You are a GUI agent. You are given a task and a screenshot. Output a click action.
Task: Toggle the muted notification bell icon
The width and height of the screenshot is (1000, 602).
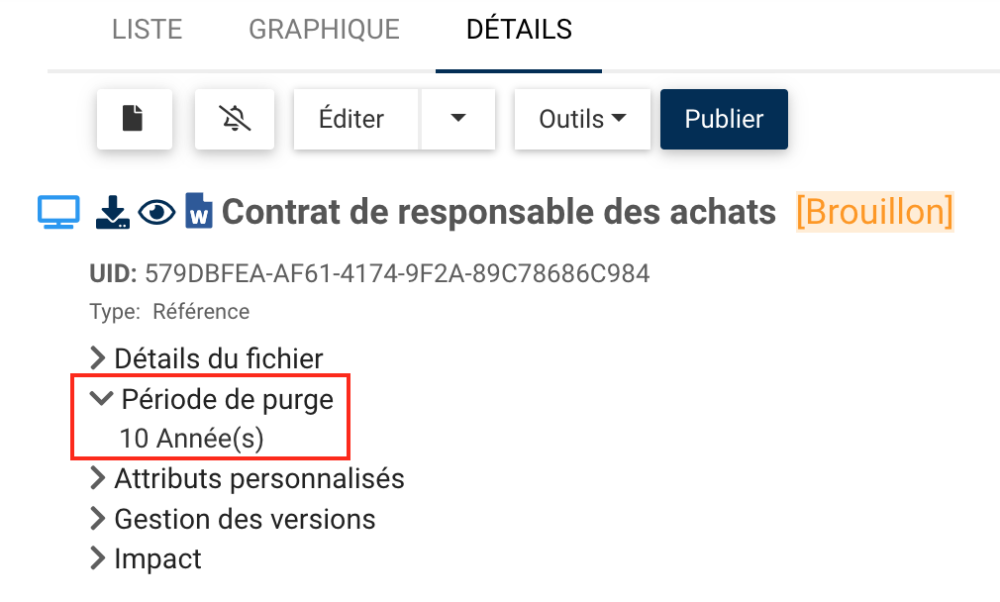coord(234,119)
